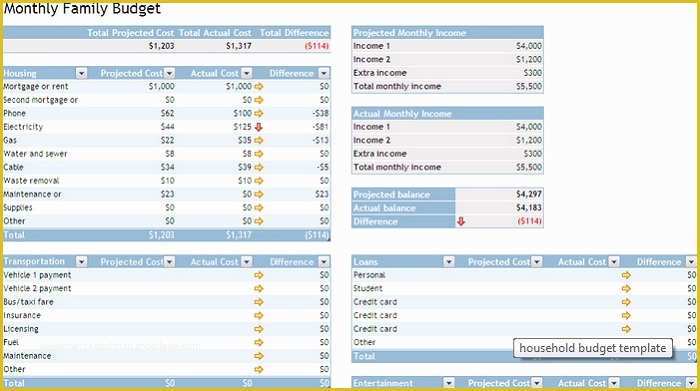This screenshot has width=700, height=391.
Task: Select the Total Actual Cost value $1,317
Action: click(x=238, y=46)
